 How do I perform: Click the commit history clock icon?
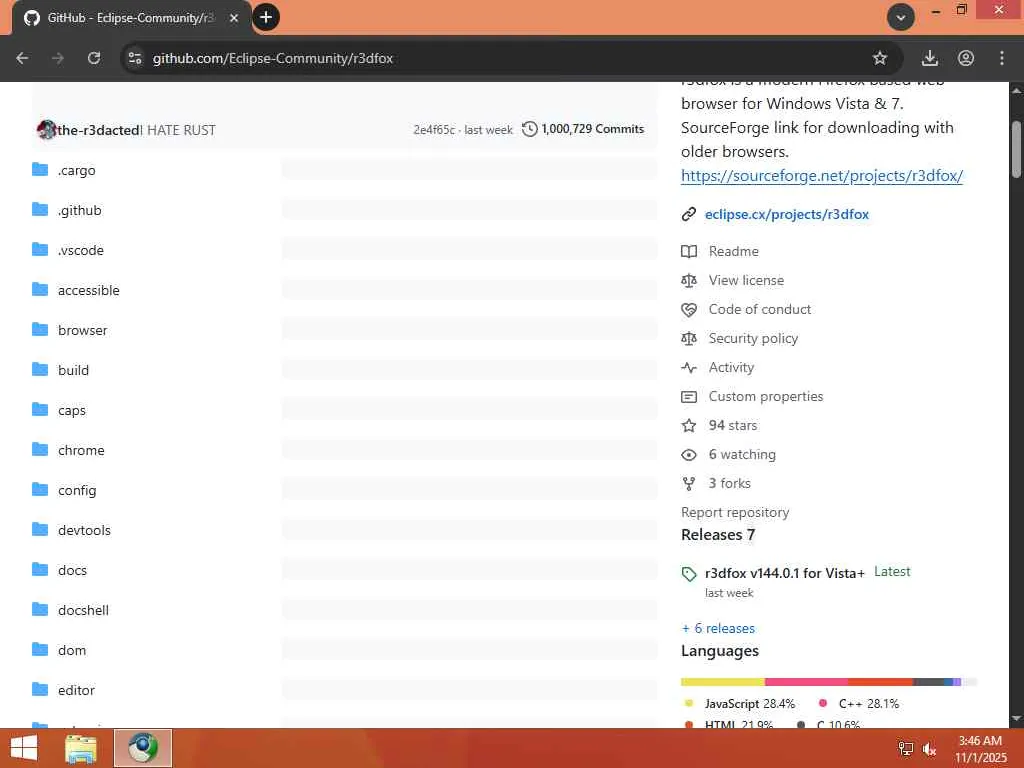(x=530, y=129)
